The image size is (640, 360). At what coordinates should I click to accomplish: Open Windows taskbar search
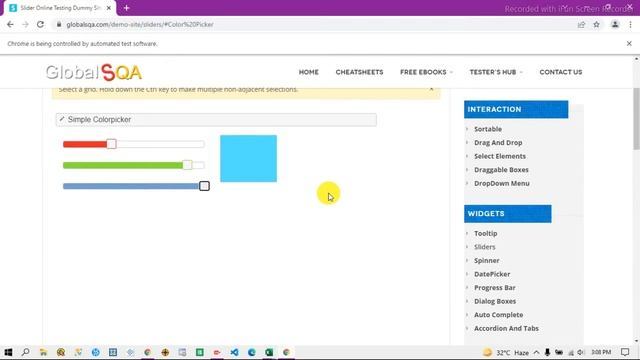25,352
